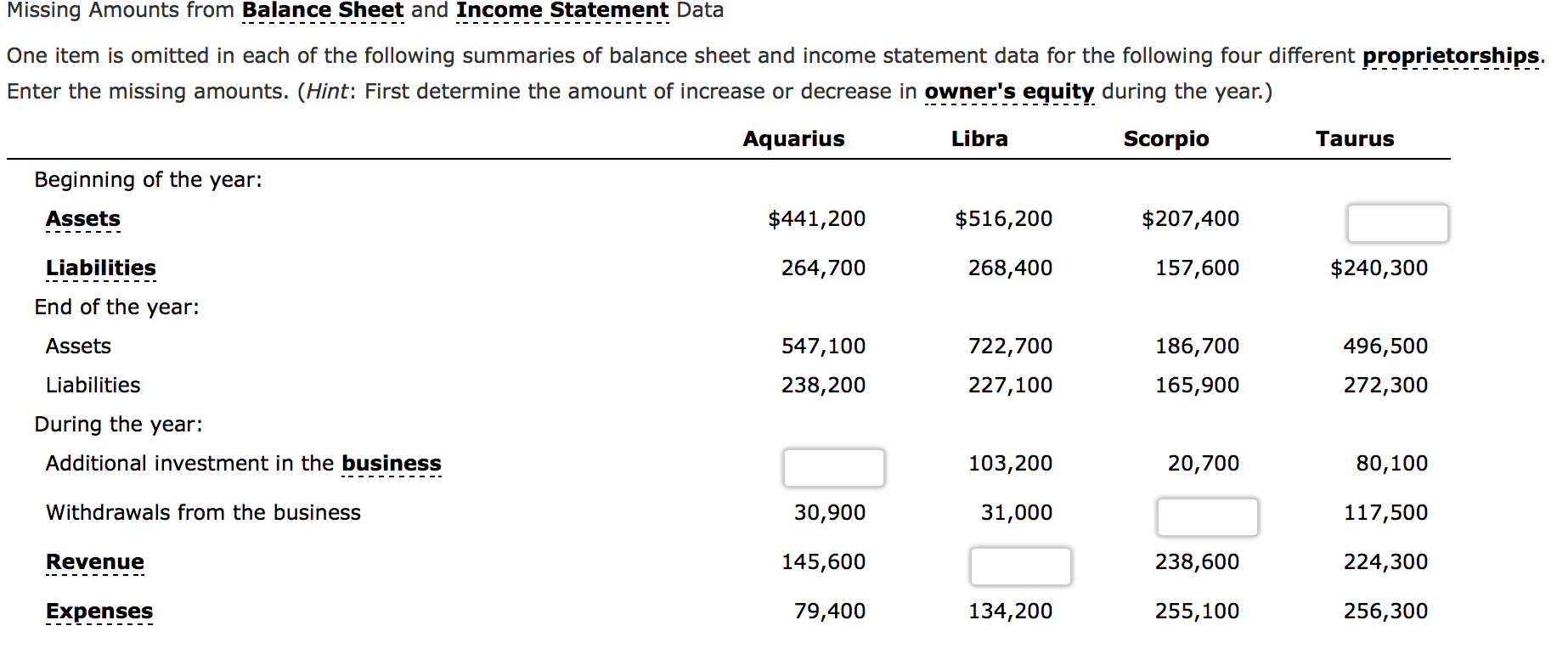Open the Expenses definition link
Image resolution: width=1568 pixels, height=654 pixels.
click(99, 611)
